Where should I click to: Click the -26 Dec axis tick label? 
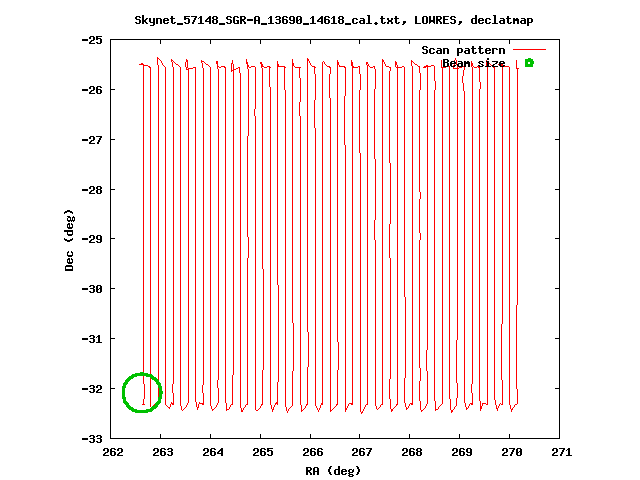(92, 90)
